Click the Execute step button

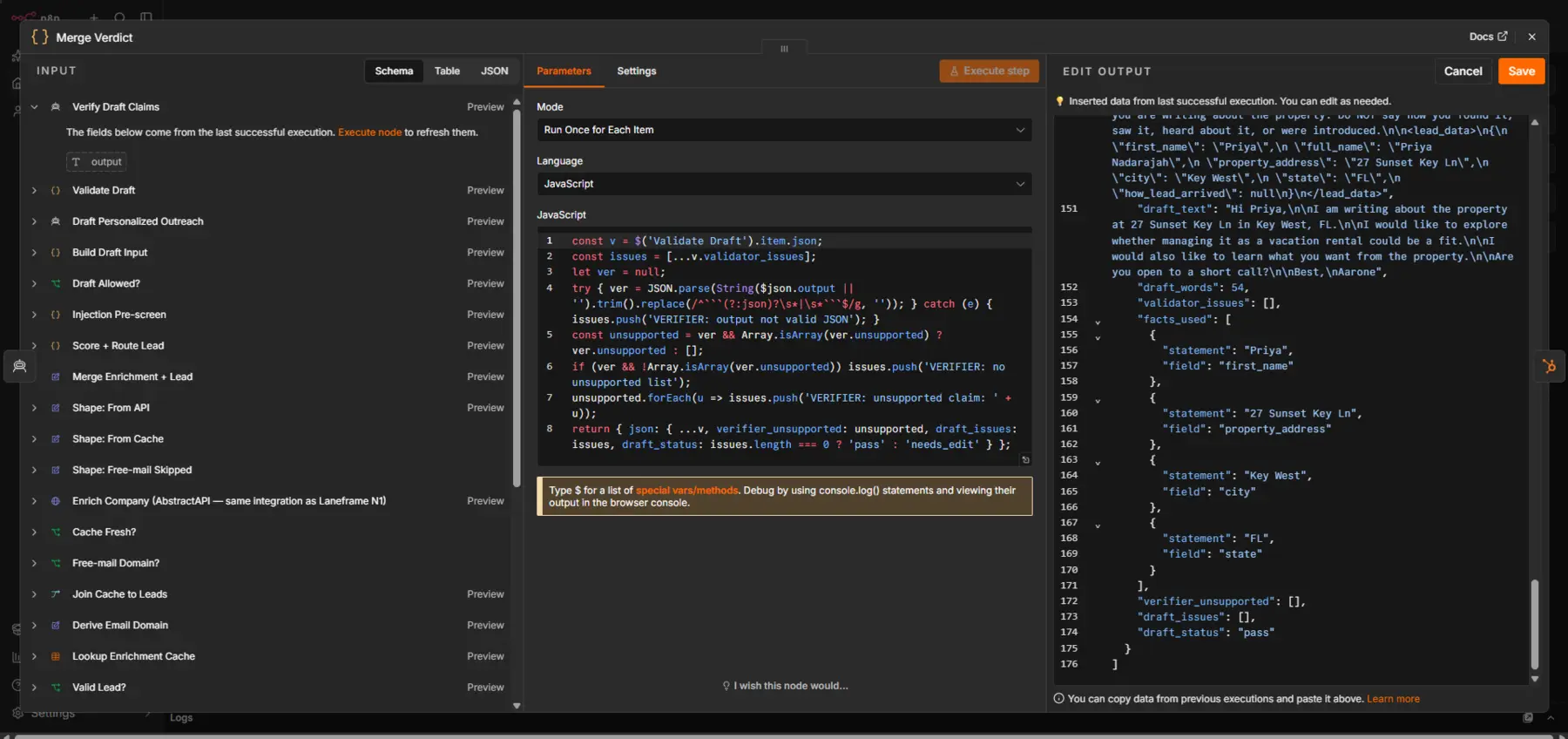click(x=989, y=71)
